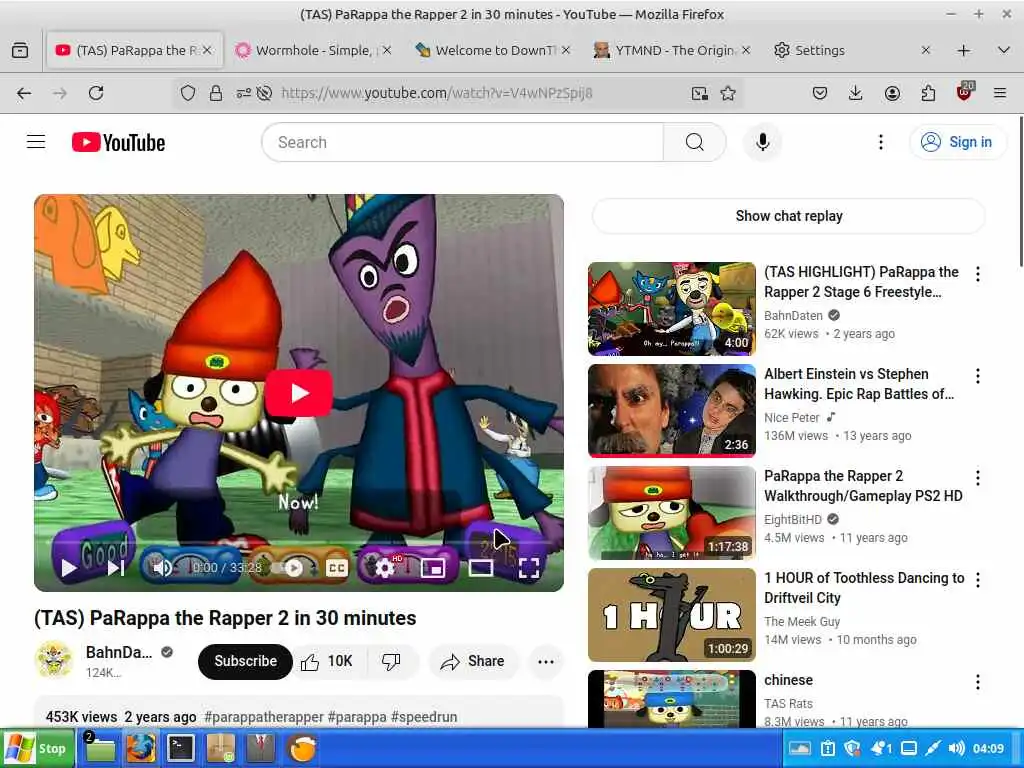Open the player settings gear
This screenshot has width=1024, height=768.
385,568
